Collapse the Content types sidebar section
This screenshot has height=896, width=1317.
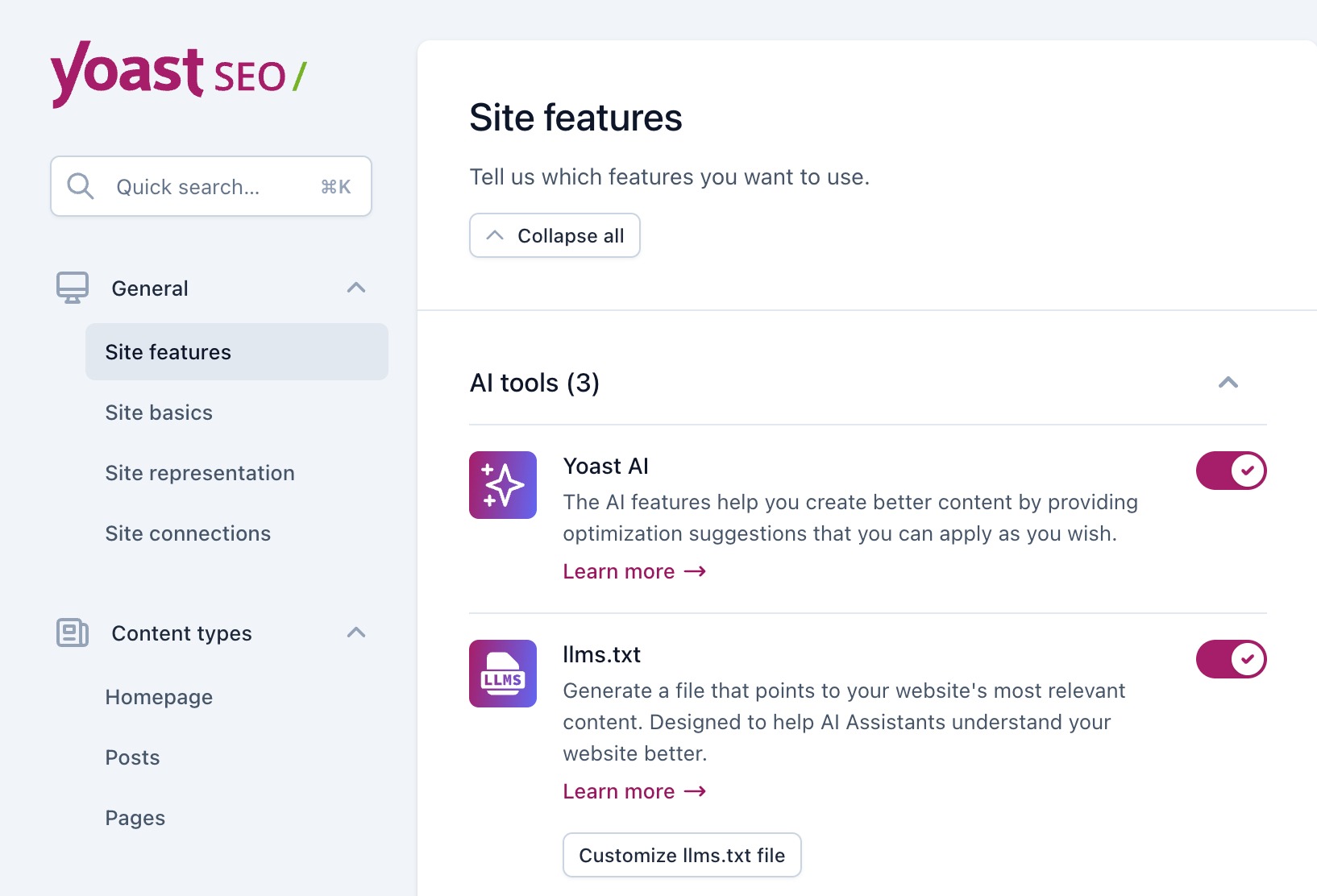356,633
